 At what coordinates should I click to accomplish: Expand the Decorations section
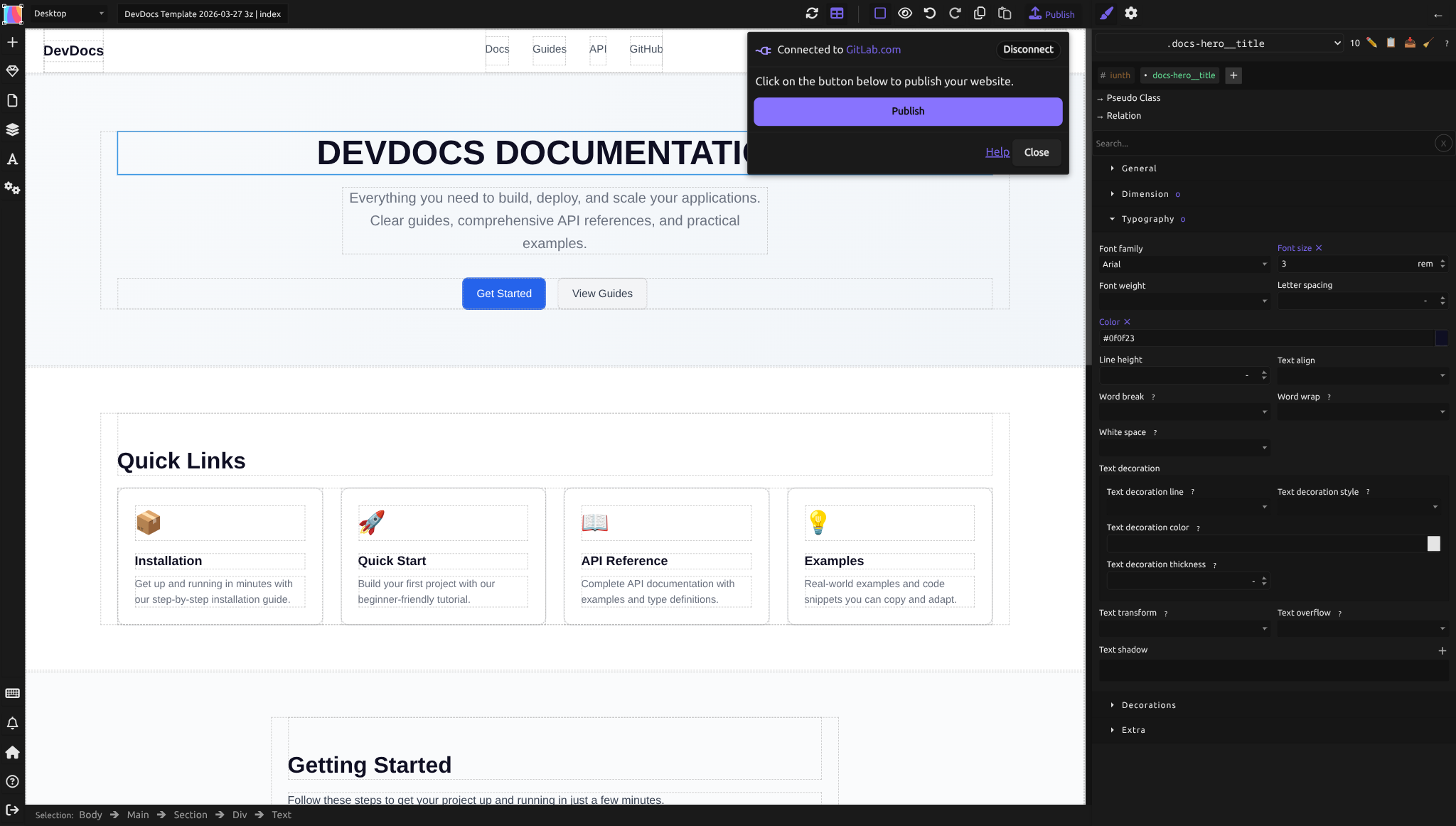tap(1148, 704)
